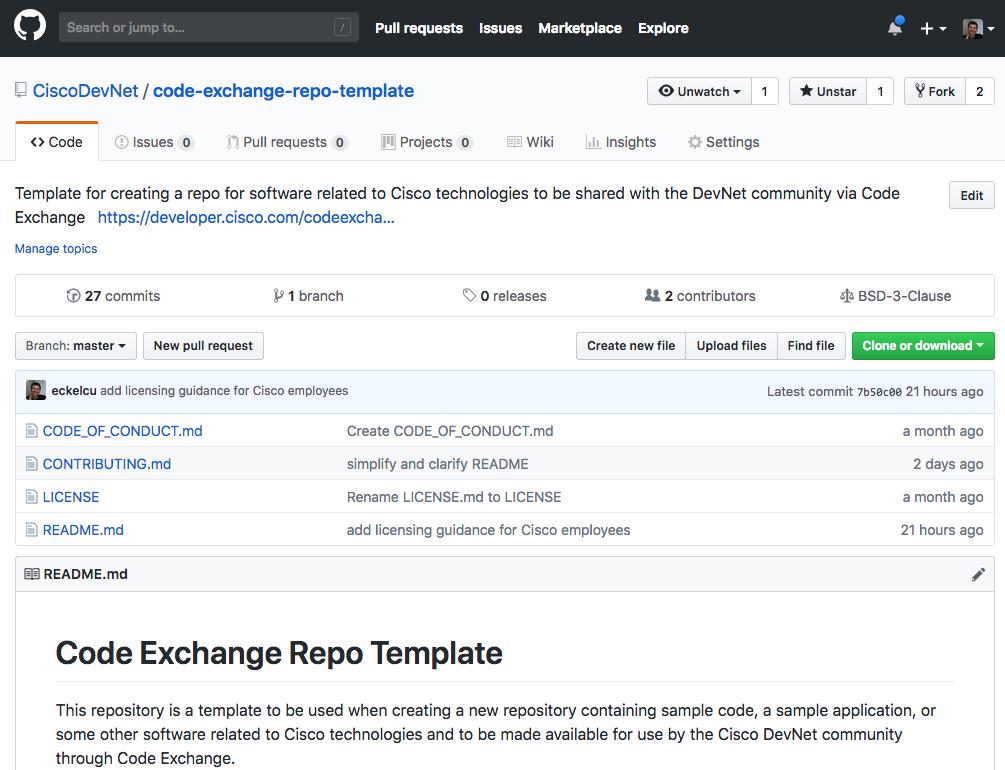The width and height of the screenshot is (1005, 770).
Task: Click the repository book icon beside CiscoDevNet
Action: 21,90
